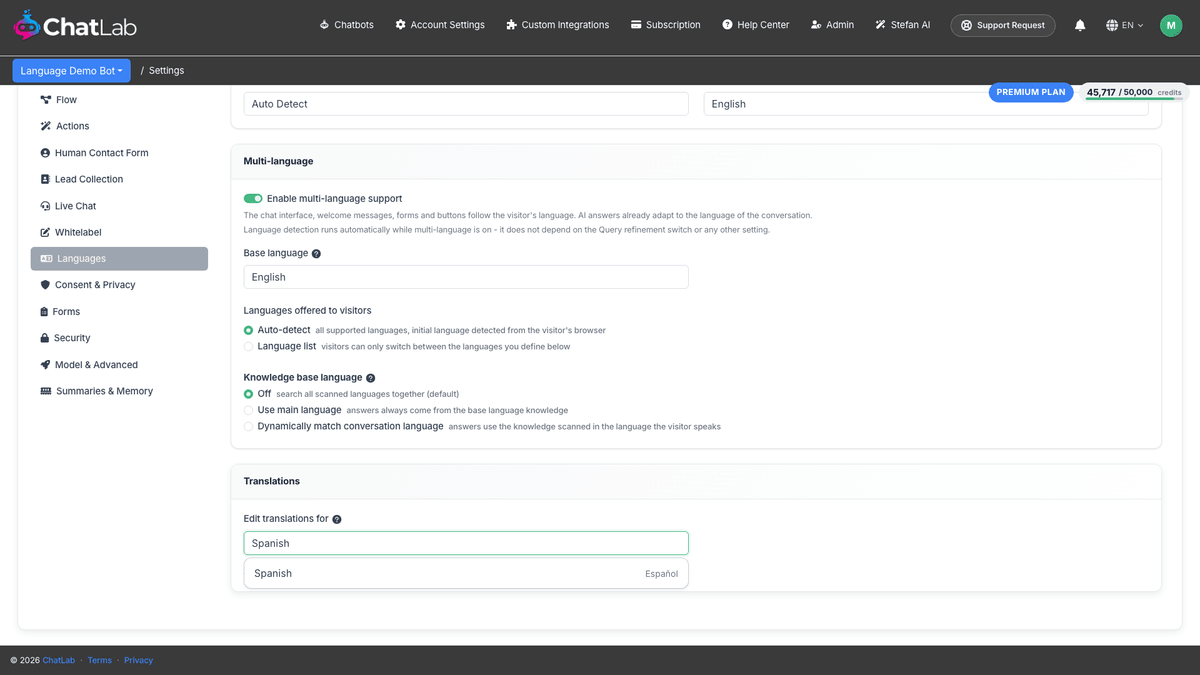This screenshot has width=1200, height=675.
Task: Click the Consent & Privacy shield icon
Action: click(45, 285)
